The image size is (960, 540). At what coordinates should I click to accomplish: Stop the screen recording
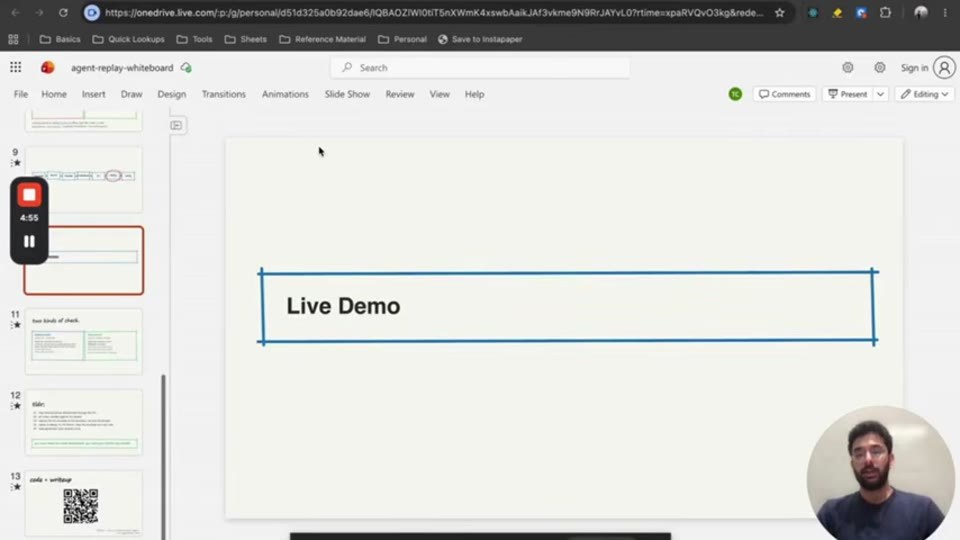29,195
